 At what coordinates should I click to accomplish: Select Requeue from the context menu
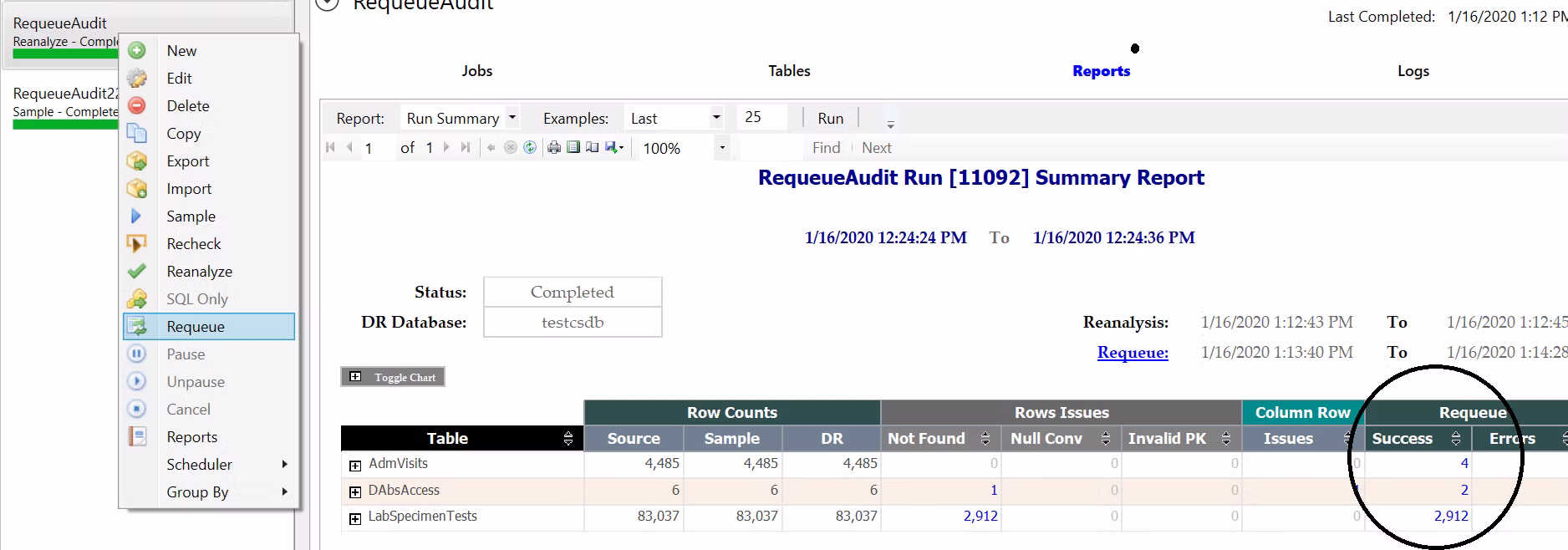[x=196, y=327]
